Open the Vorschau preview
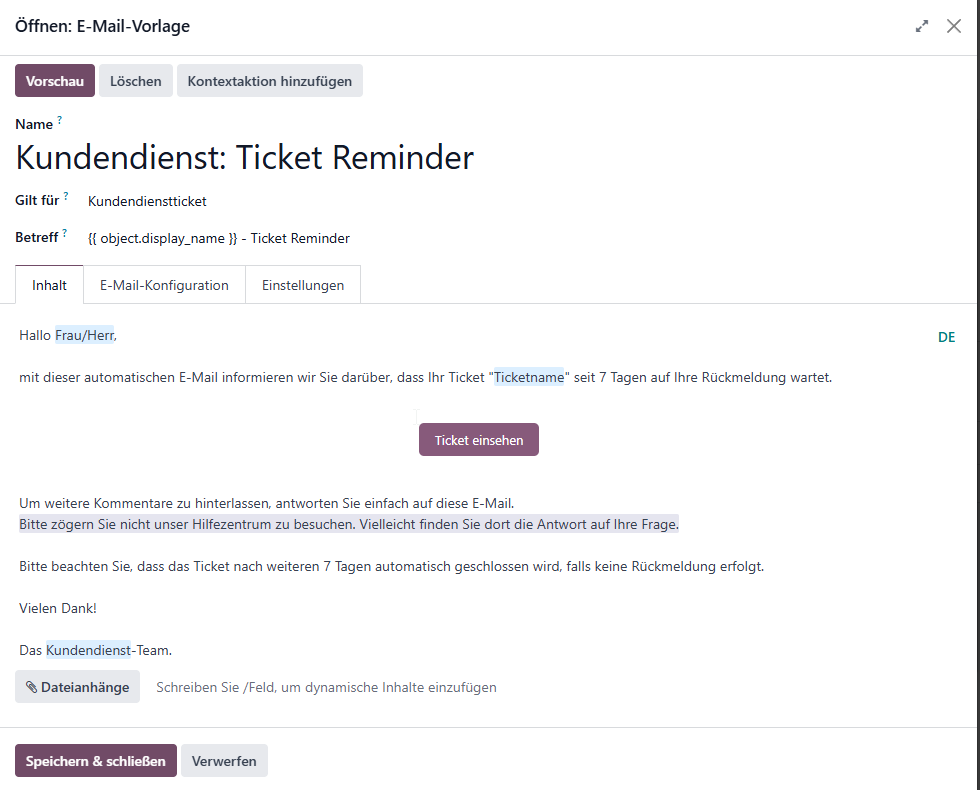Viewport: 980px width, 790px height. pyautogui.click(x=55, y=81)
